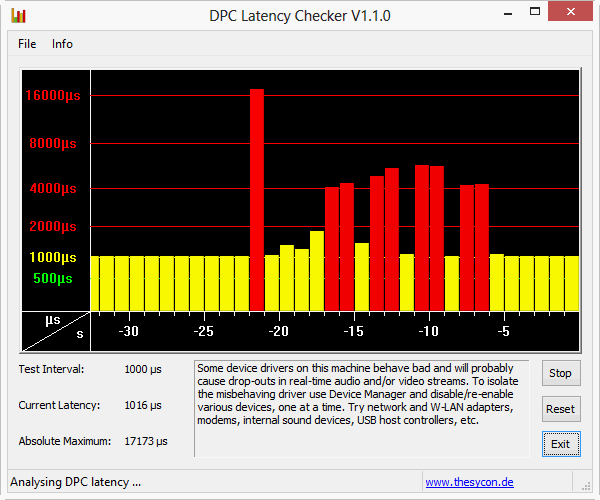This screenshot has height=500, width=600.
Task: Open the File menu
Action: (x=27, y=44)
